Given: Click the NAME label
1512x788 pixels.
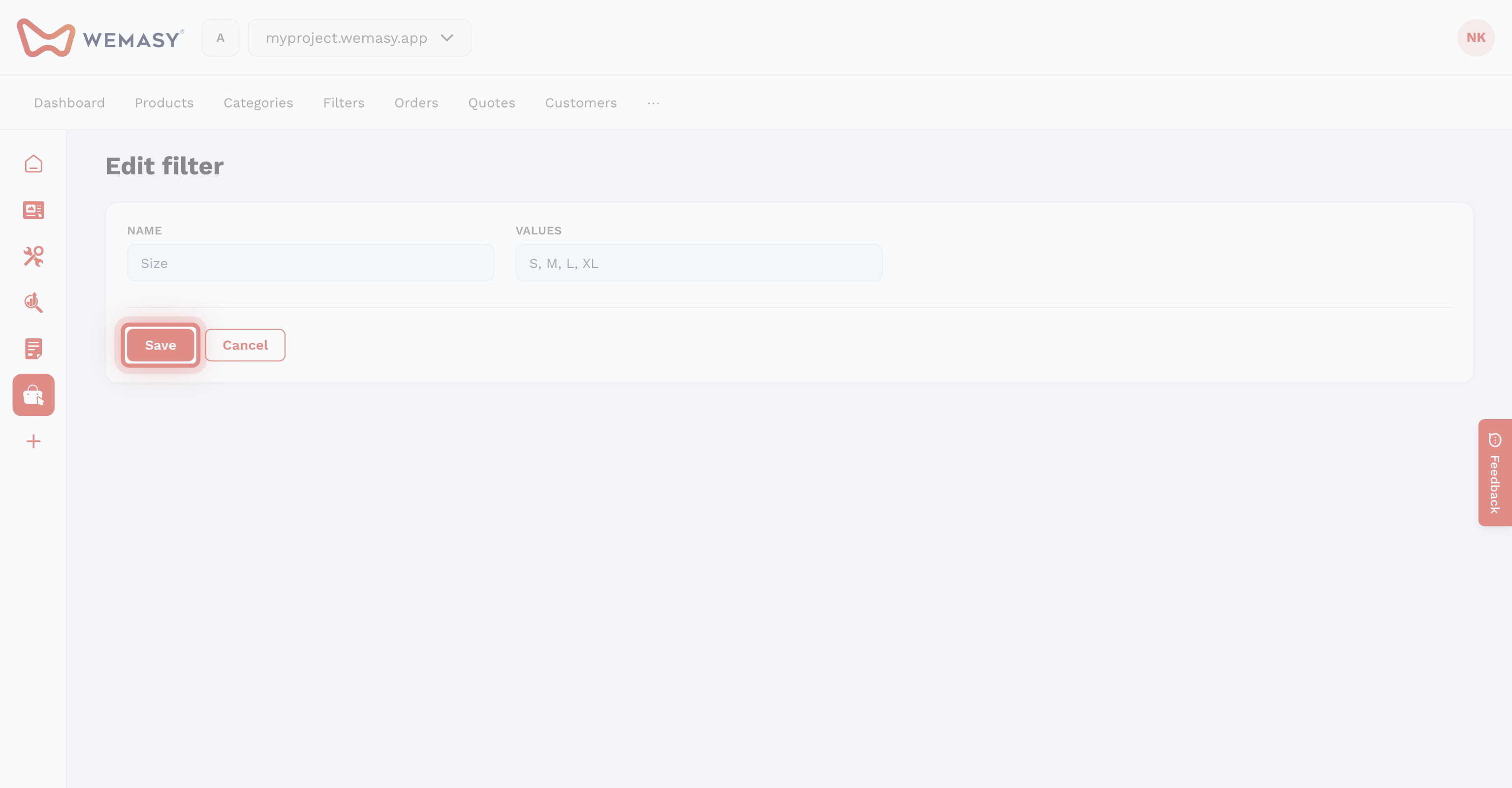Looking at the screenshot, I should [144, 231].
